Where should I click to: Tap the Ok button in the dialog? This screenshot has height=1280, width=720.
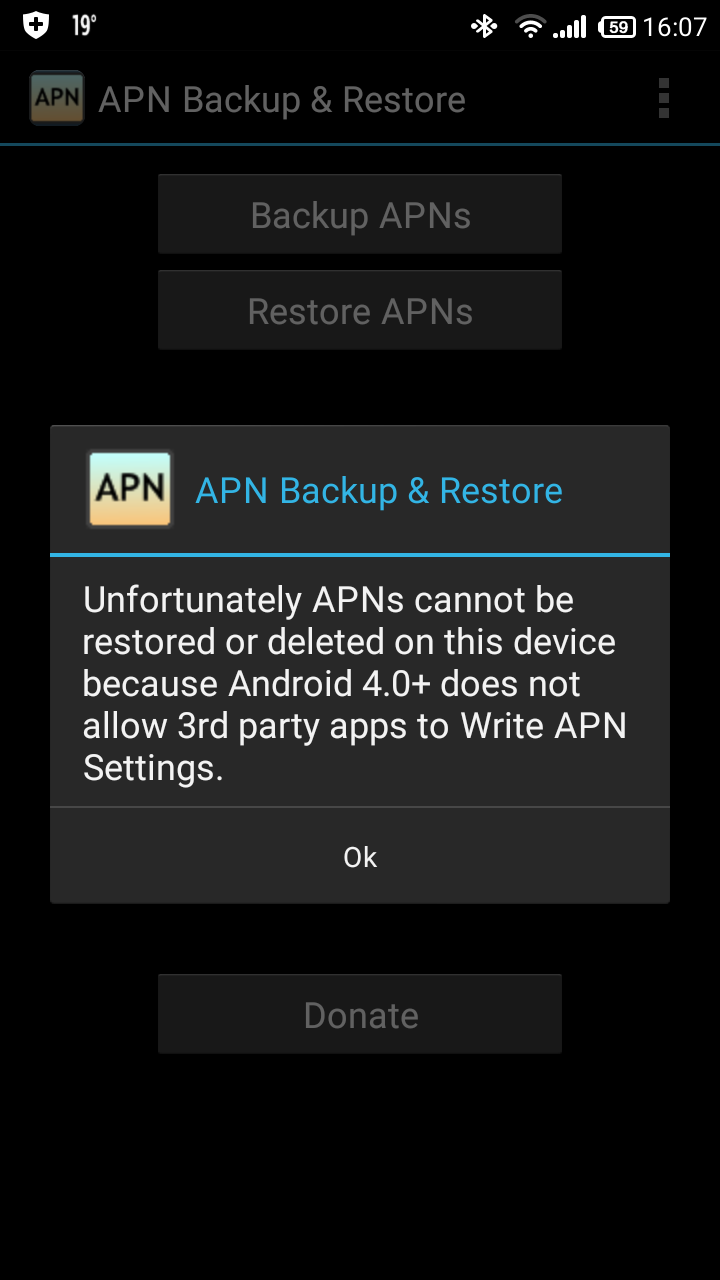coord(360,856)
